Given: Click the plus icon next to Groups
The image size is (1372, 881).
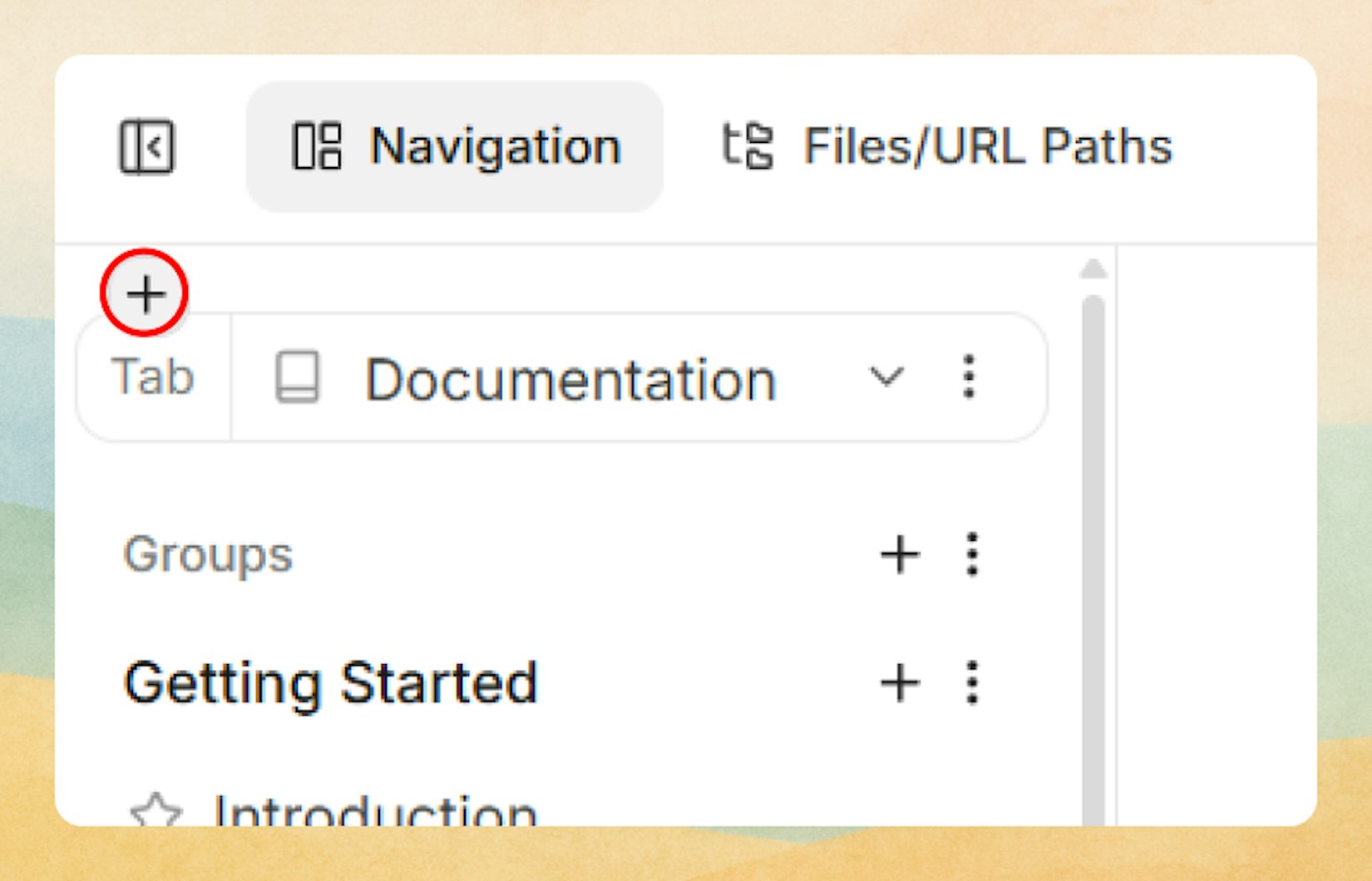Looking at the screenshot, I should point(900,554).
